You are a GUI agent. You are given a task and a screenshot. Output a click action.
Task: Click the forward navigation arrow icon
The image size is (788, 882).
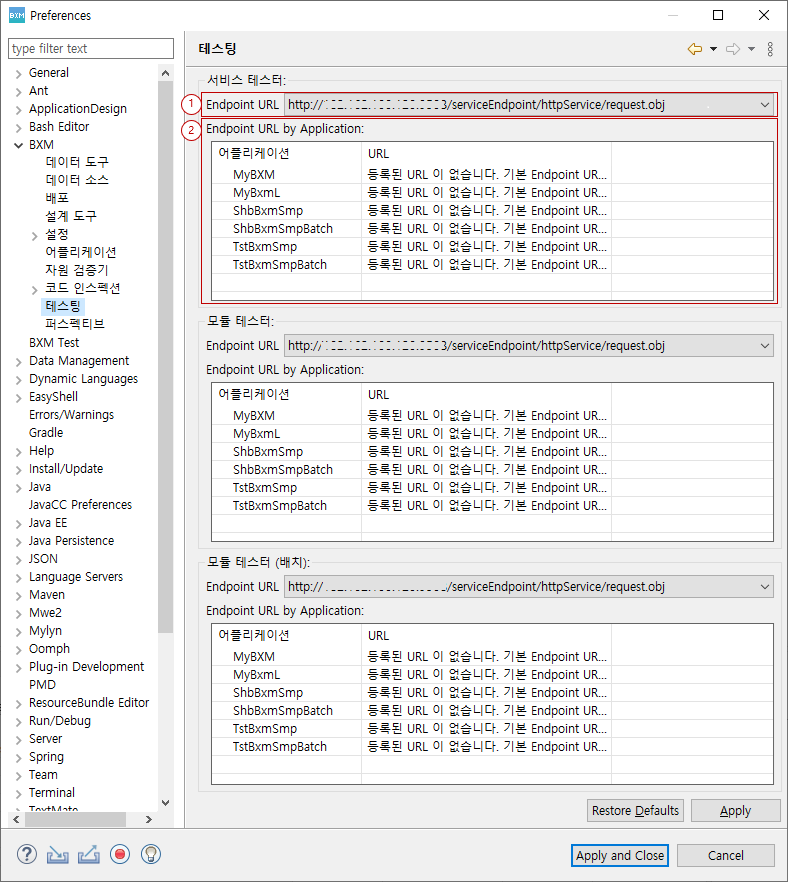click(x=732, y=49)
